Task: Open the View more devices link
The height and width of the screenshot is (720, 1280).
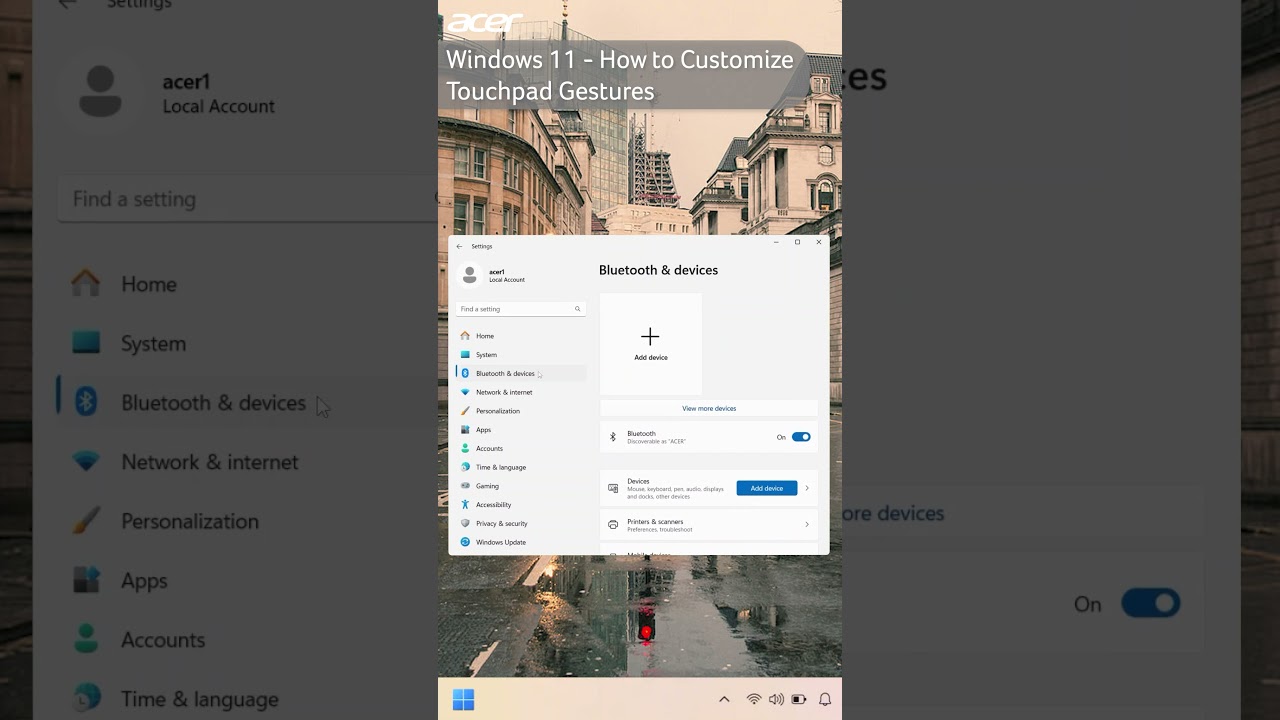Action: [709, 408]
